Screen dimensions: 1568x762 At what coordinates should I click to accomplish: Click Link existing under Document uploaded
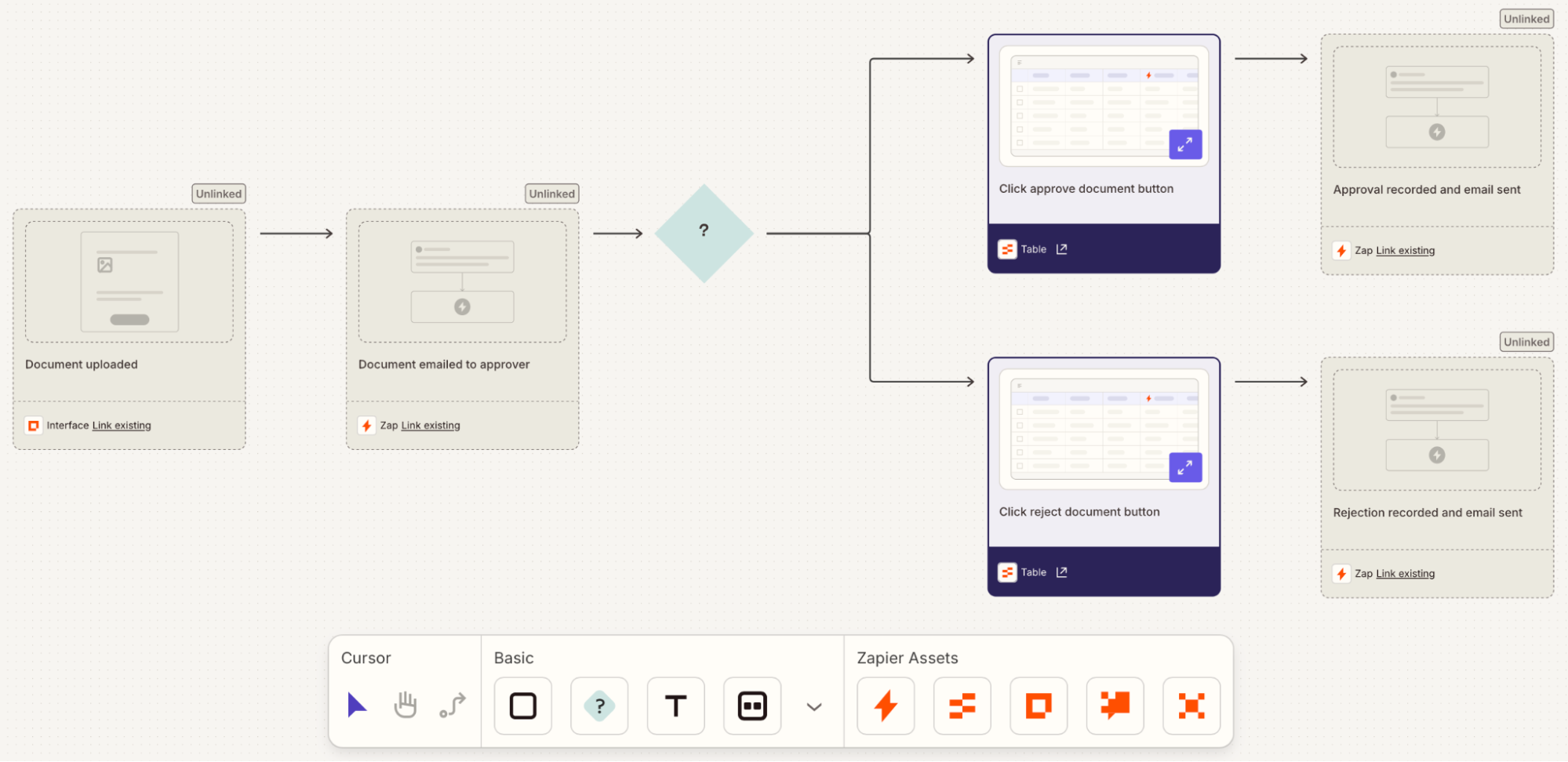[x=121, y=425]
